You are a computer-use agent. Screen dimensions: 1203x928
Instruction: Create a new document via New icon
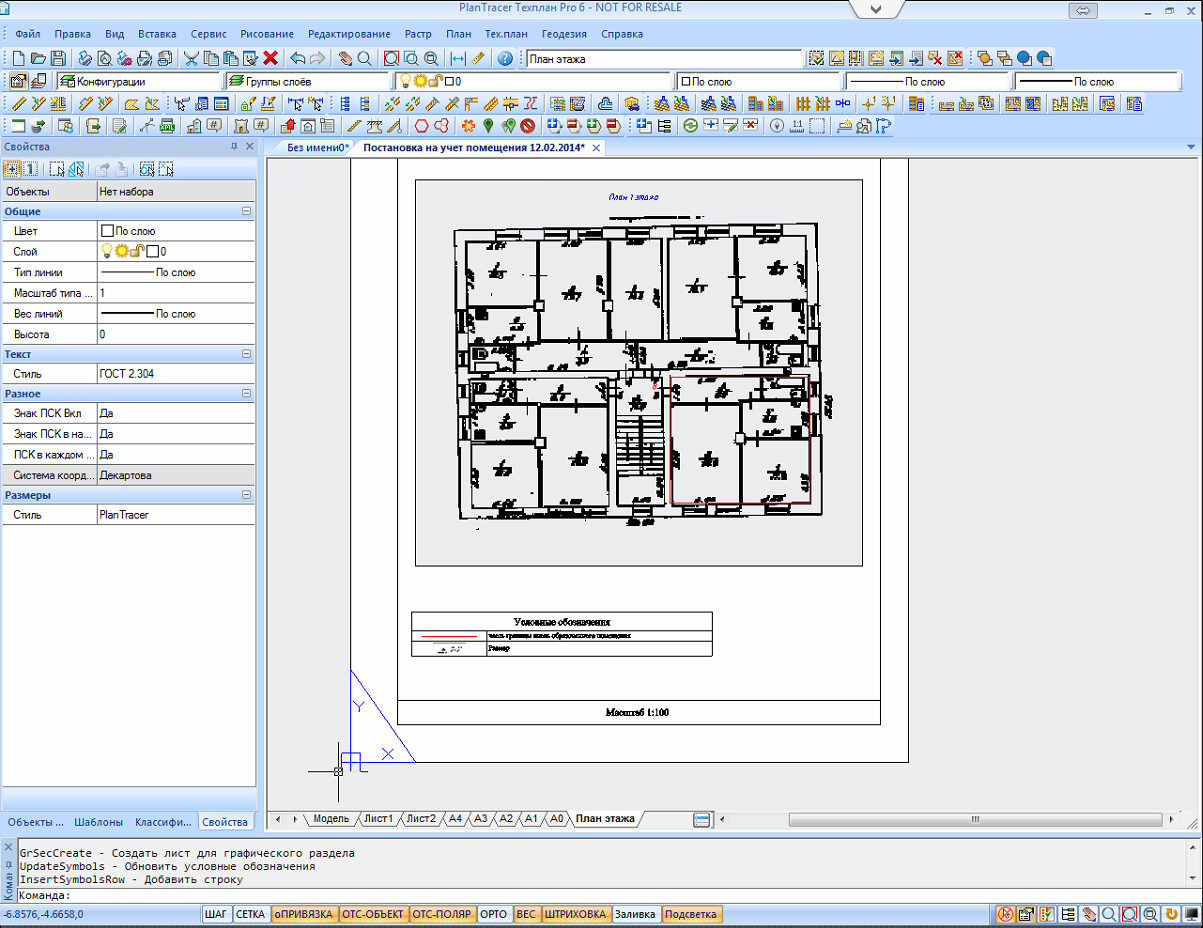click(x=17, y=59)
